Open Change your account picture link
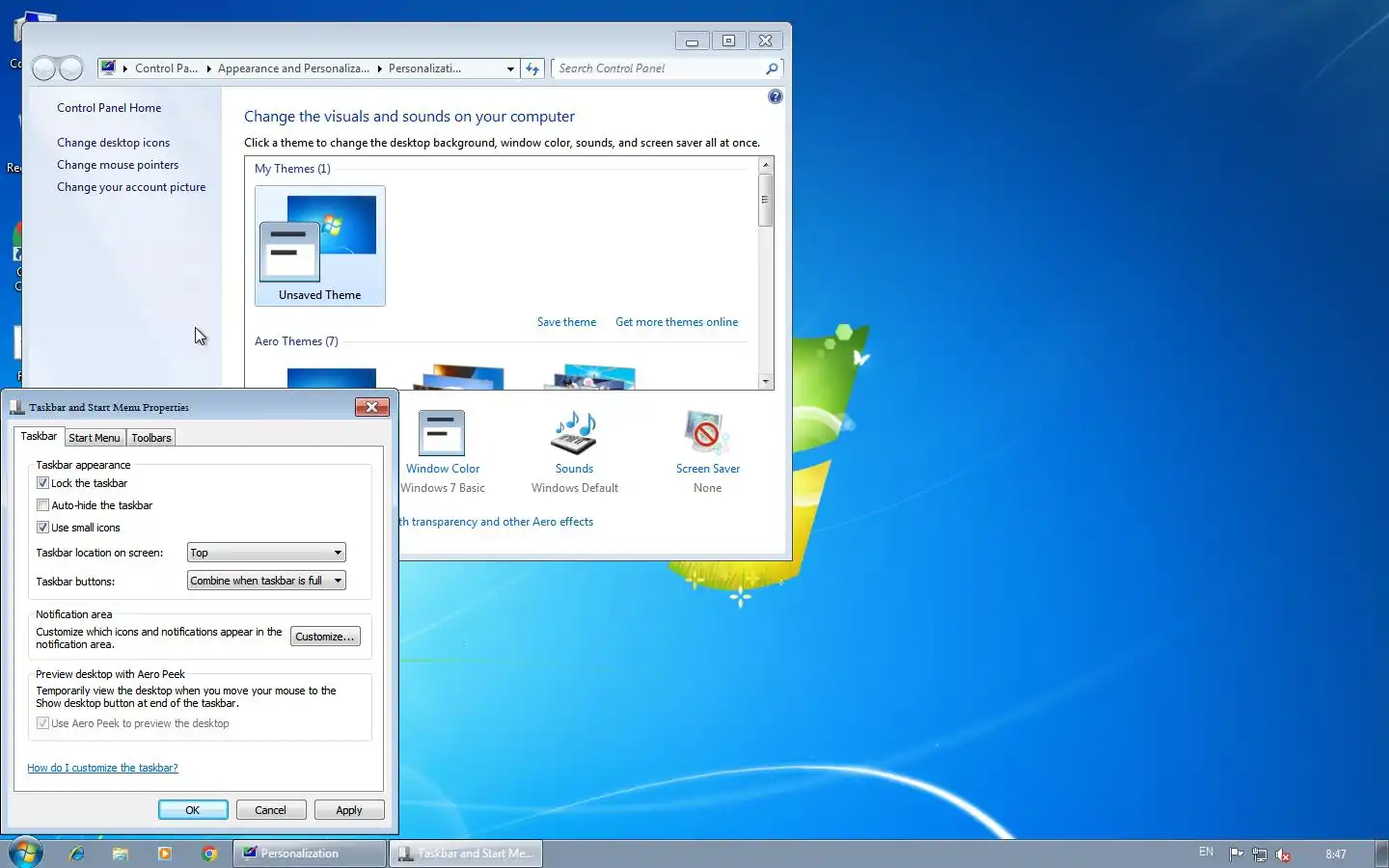The width and height of the screenshot is (1389, 868). (x=131, y=187)
